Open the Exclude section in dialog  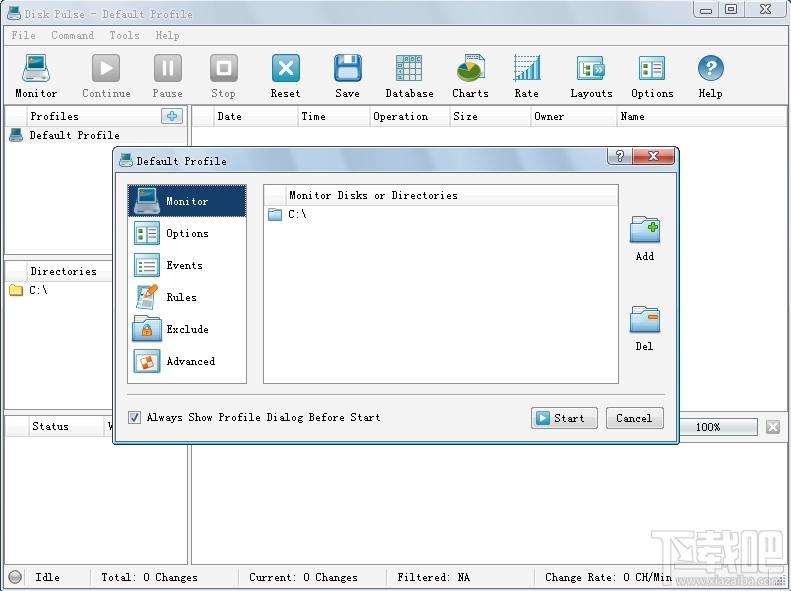pyautogui.click(x=187, y=329)
